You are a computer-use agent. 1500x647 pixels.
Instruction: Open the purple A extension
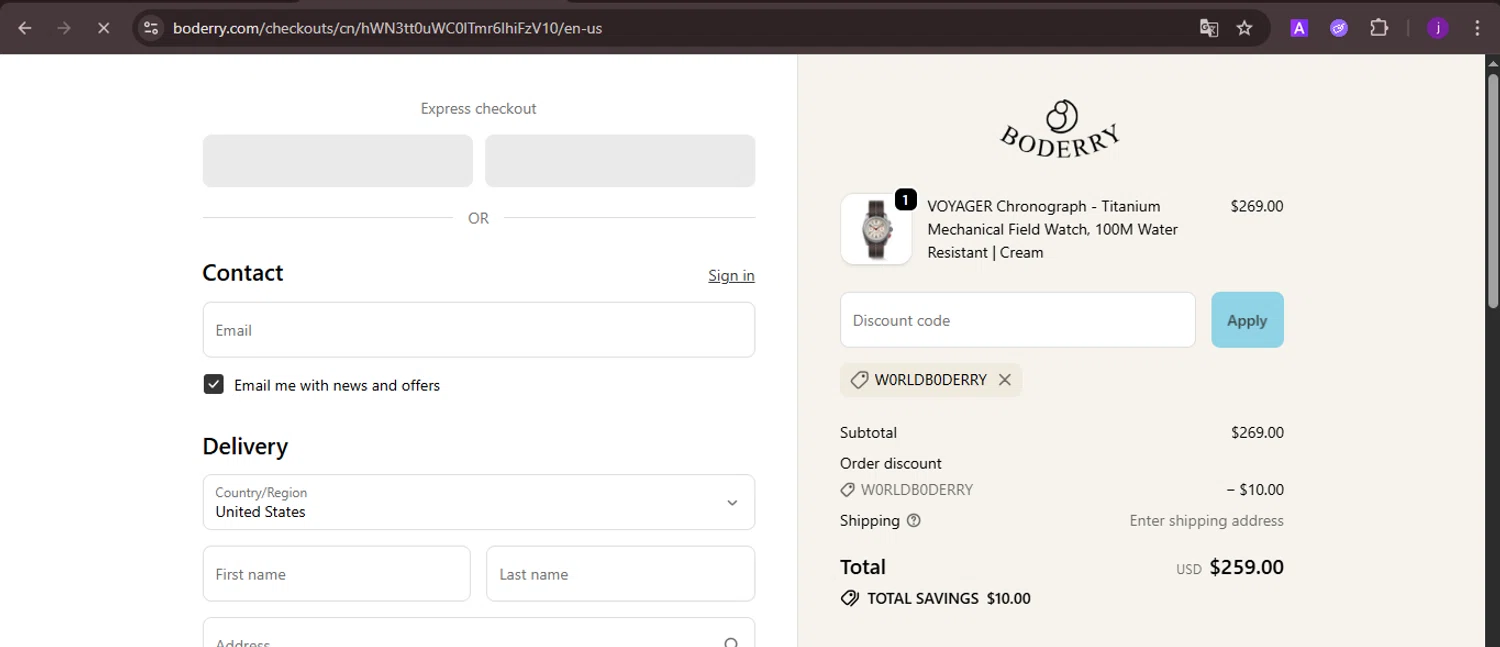[1299, 28]
